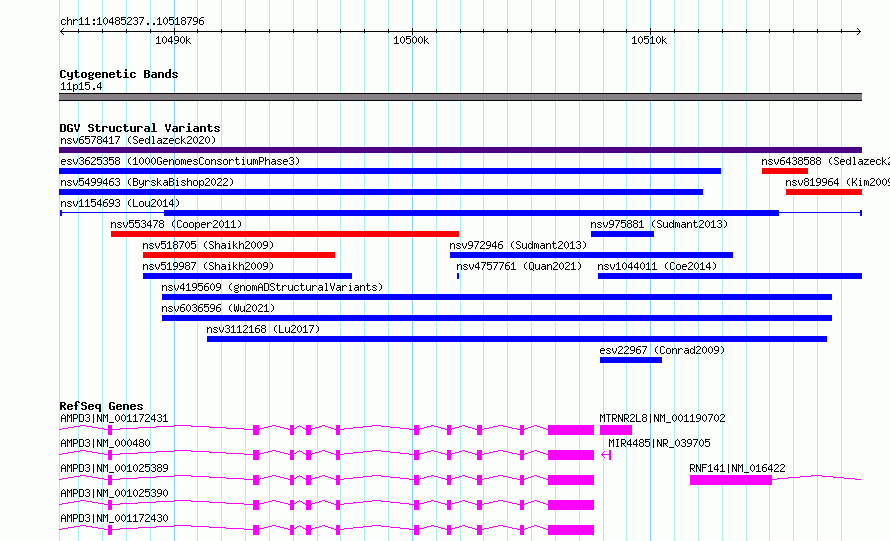This screenshot has width=890, height=541.
Task: Open the nsv518705 (Shaikh2009) label
Action: pos(208,245)
